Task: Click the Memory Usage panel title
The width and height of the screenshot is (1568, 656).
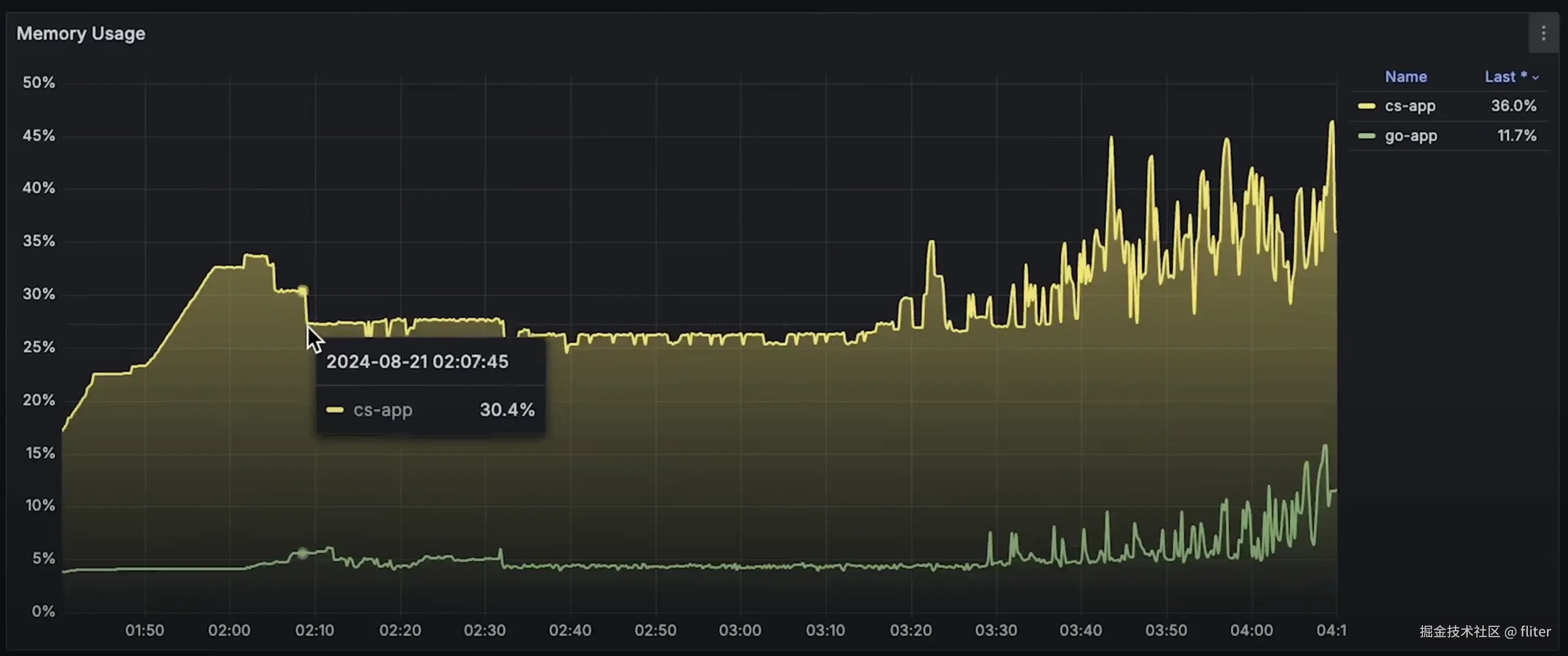Action: (81, 34)
